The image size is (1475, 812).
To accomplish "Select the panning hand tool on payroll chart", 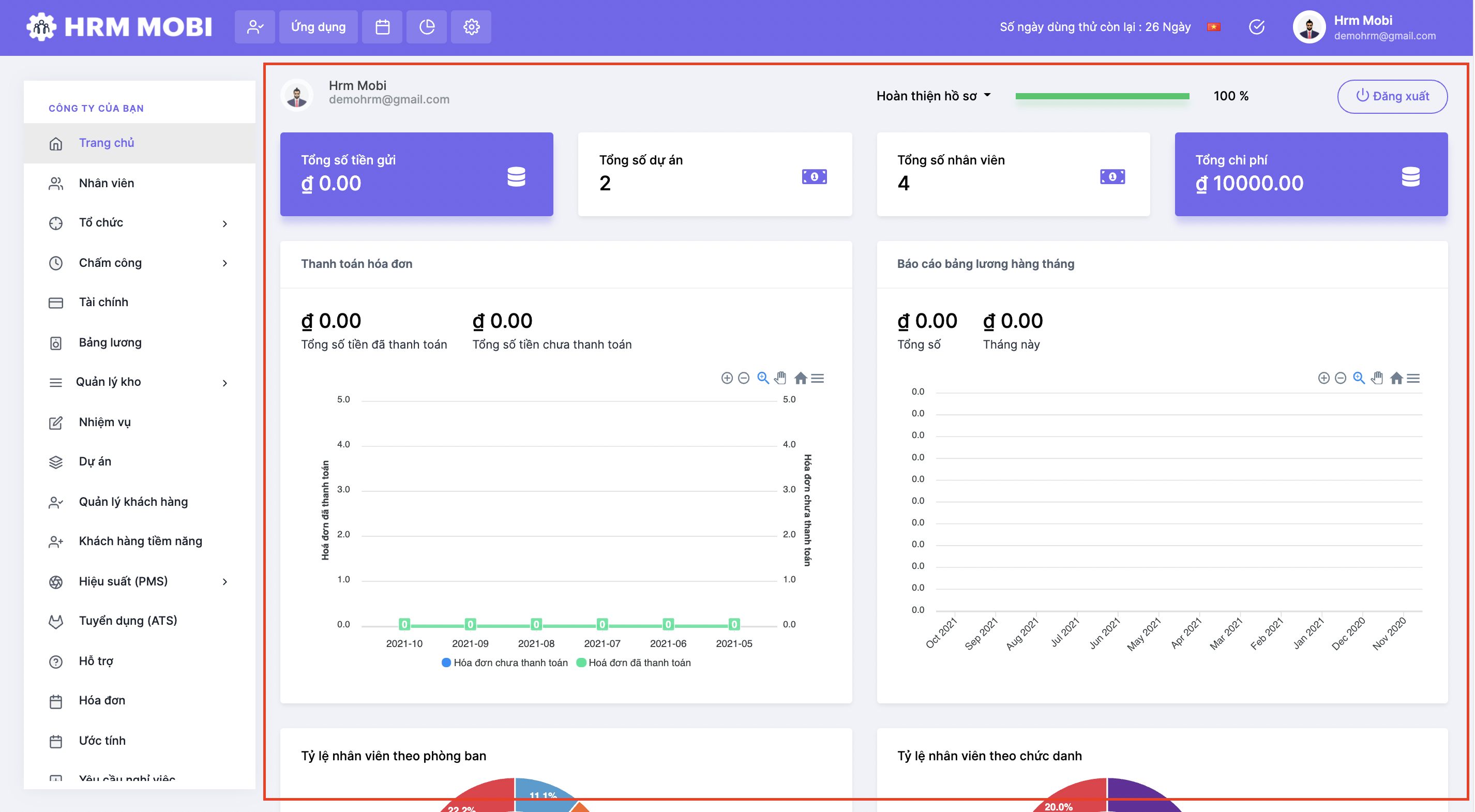I will coord(1377,378).
